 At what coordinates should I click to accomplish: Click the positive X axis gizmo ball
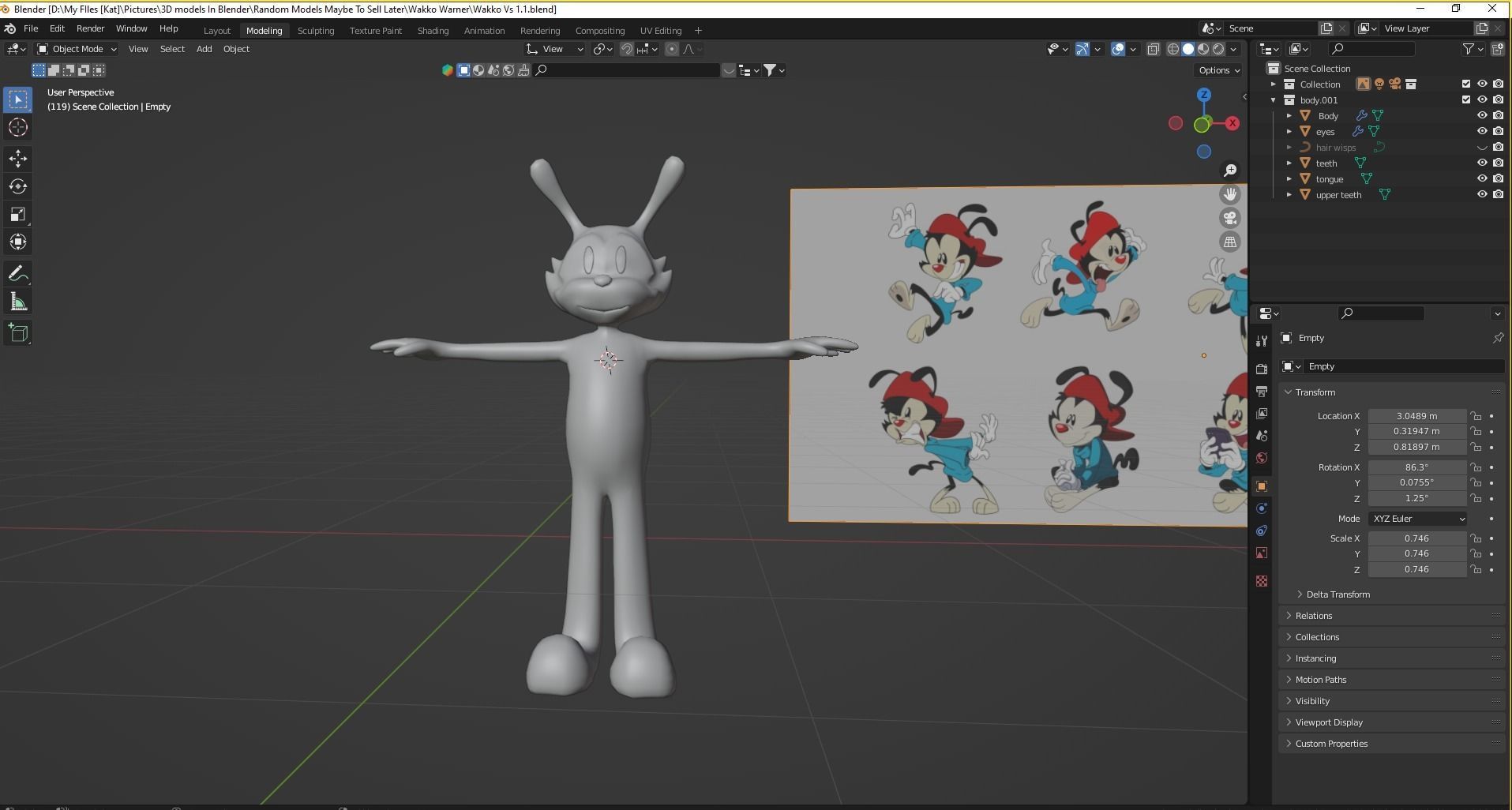click(1232, 123)
